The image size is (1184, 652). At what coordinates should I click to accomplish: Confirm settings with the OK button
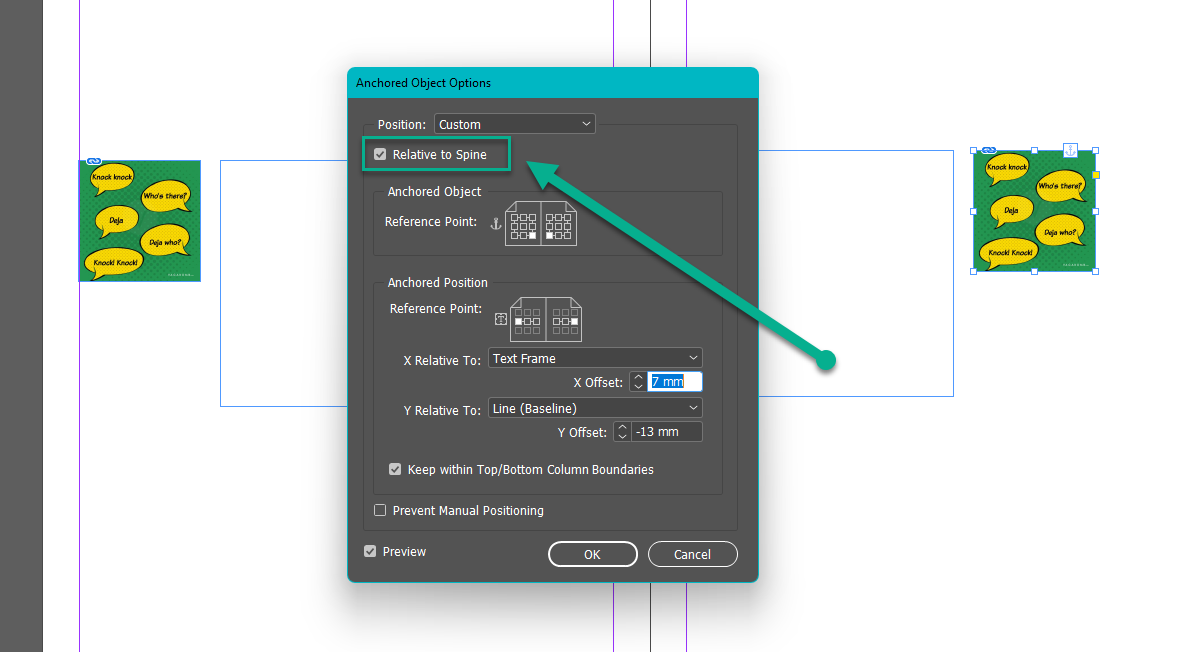(x=592, y=553)
